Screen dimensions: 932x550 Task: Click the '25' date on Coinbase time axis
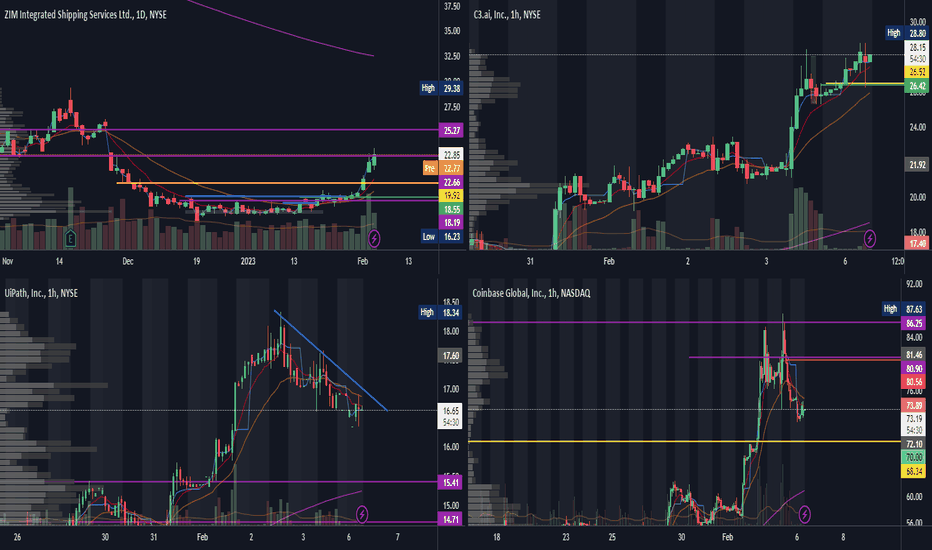tap(612, 537)
